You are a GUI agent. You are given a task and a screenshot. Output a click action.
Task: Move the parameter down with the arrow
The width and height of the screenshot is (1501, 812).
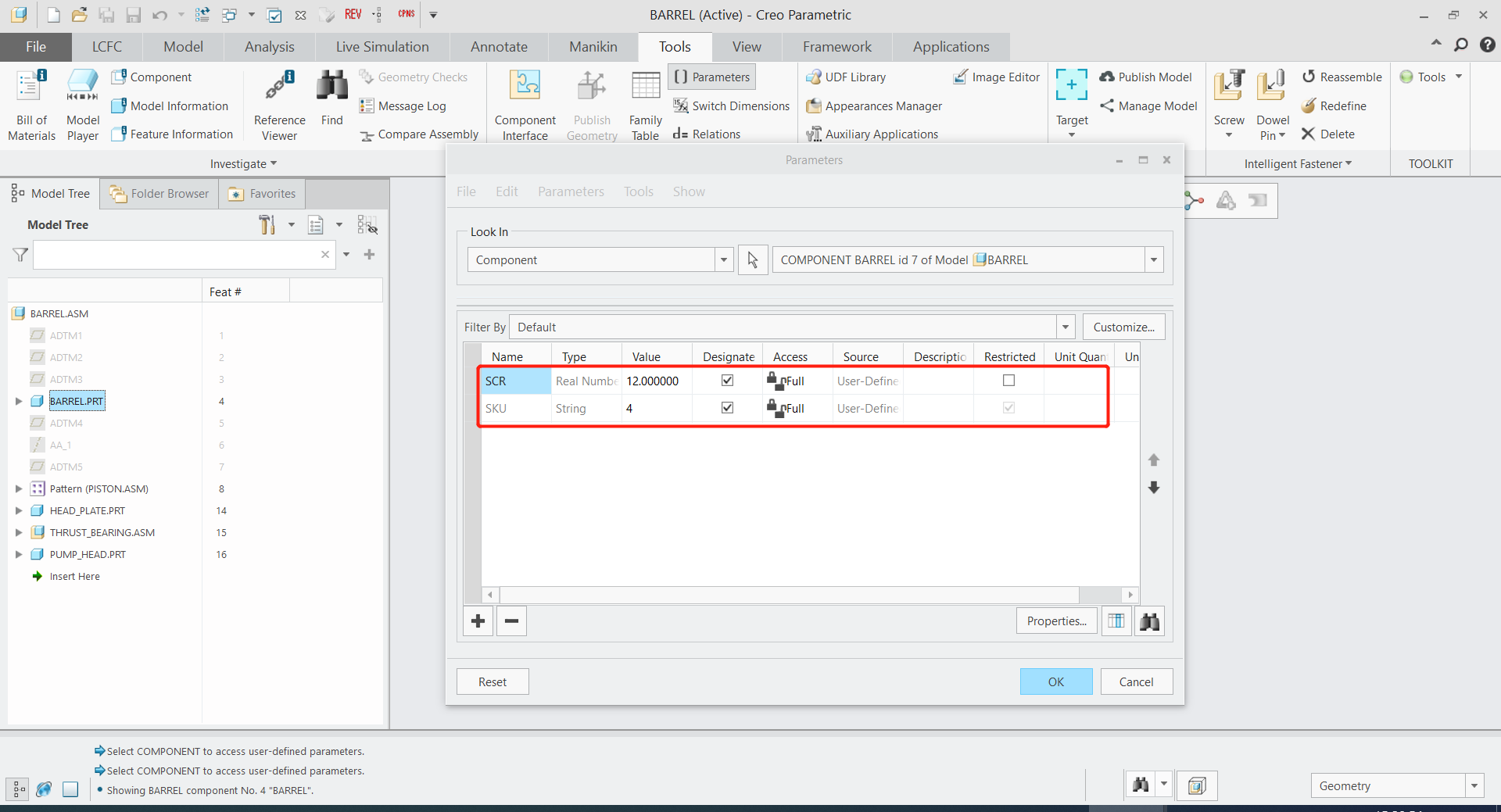(1154, 488)
